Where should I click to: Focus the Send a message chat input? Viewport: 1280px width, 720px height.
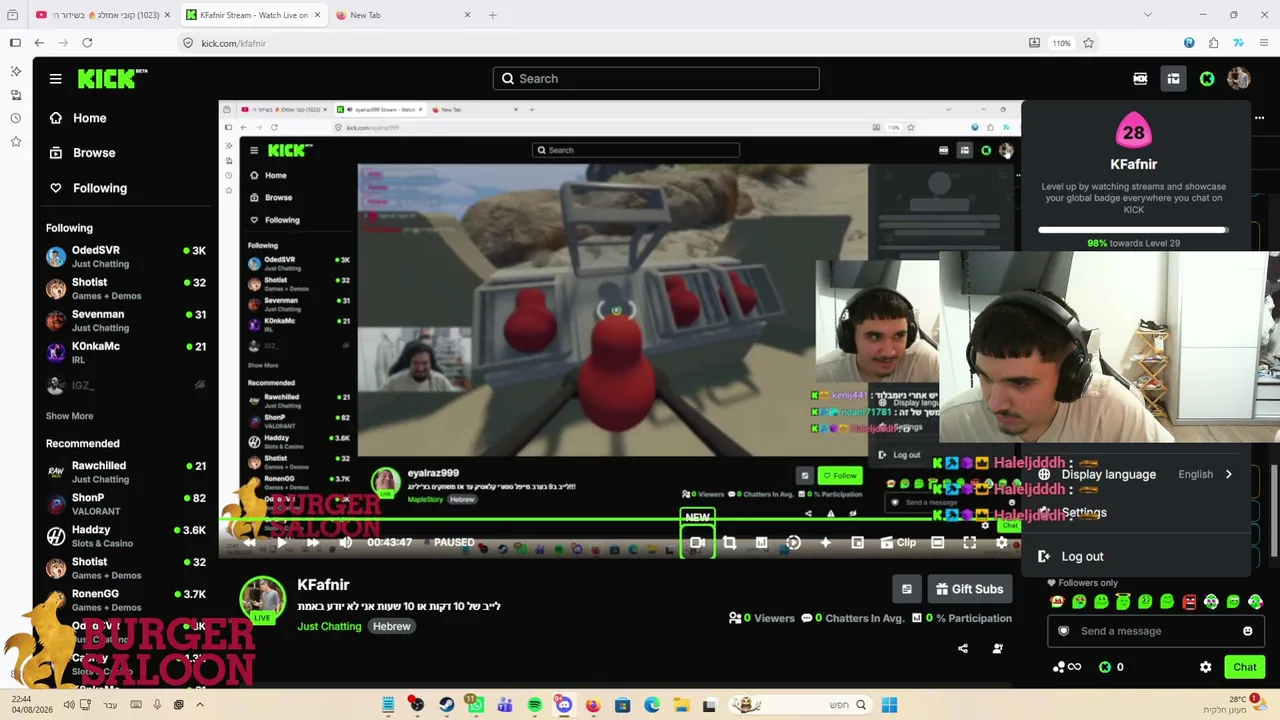click(x=1155, y=631)
